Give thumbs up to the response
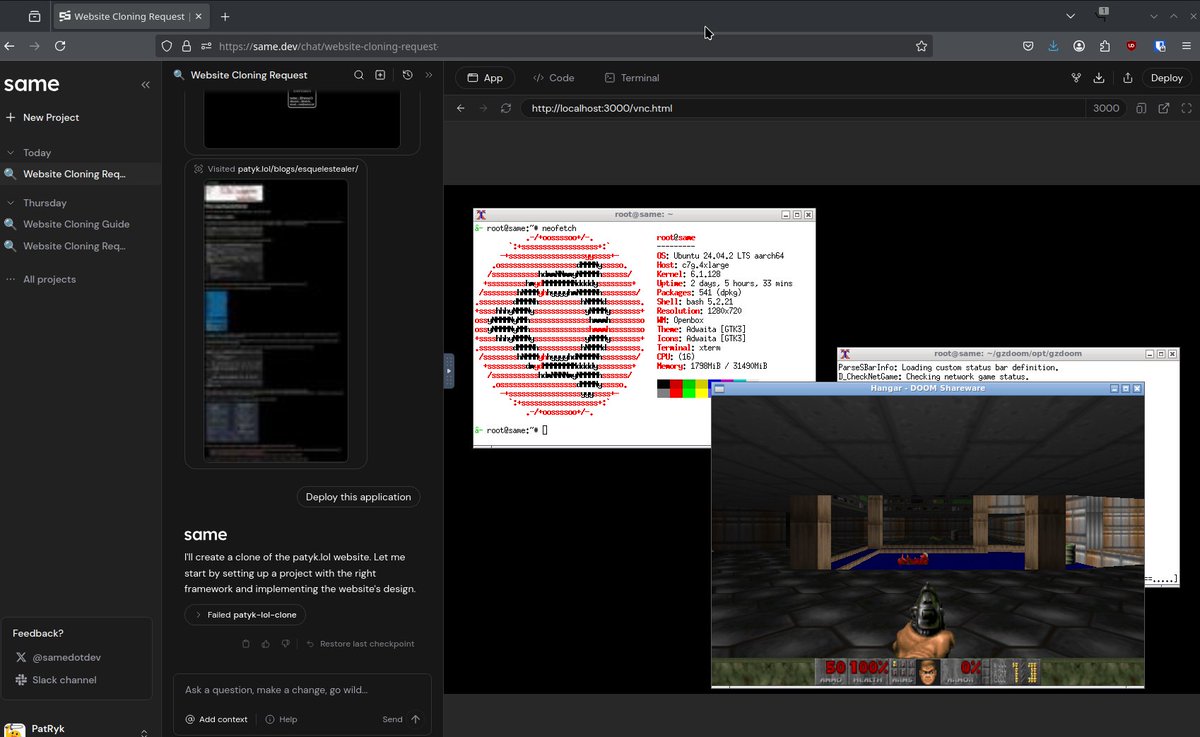This screenshot has height=737, width=1200. (x=266, y=644)
